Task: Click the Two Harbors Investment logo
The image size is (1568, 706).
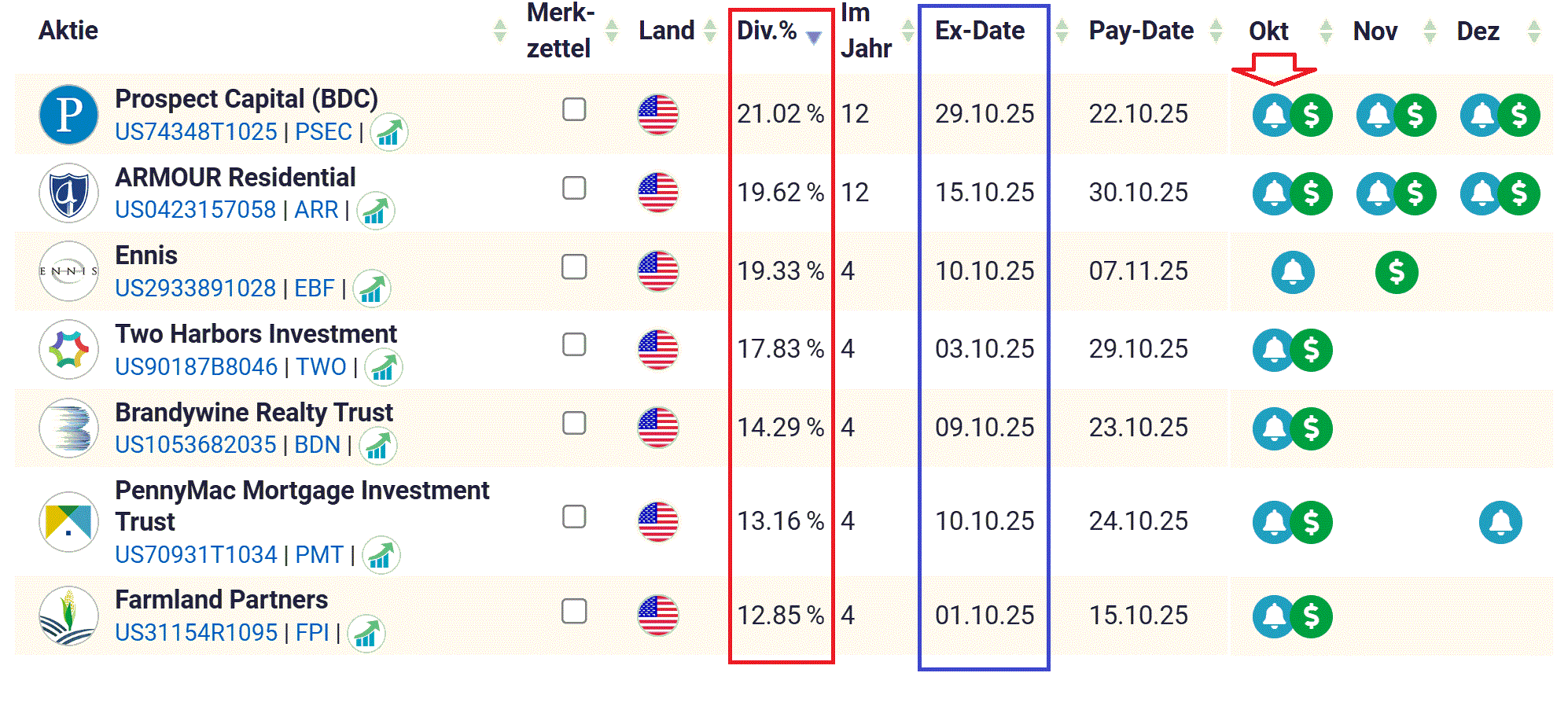Action: [69, 349]
